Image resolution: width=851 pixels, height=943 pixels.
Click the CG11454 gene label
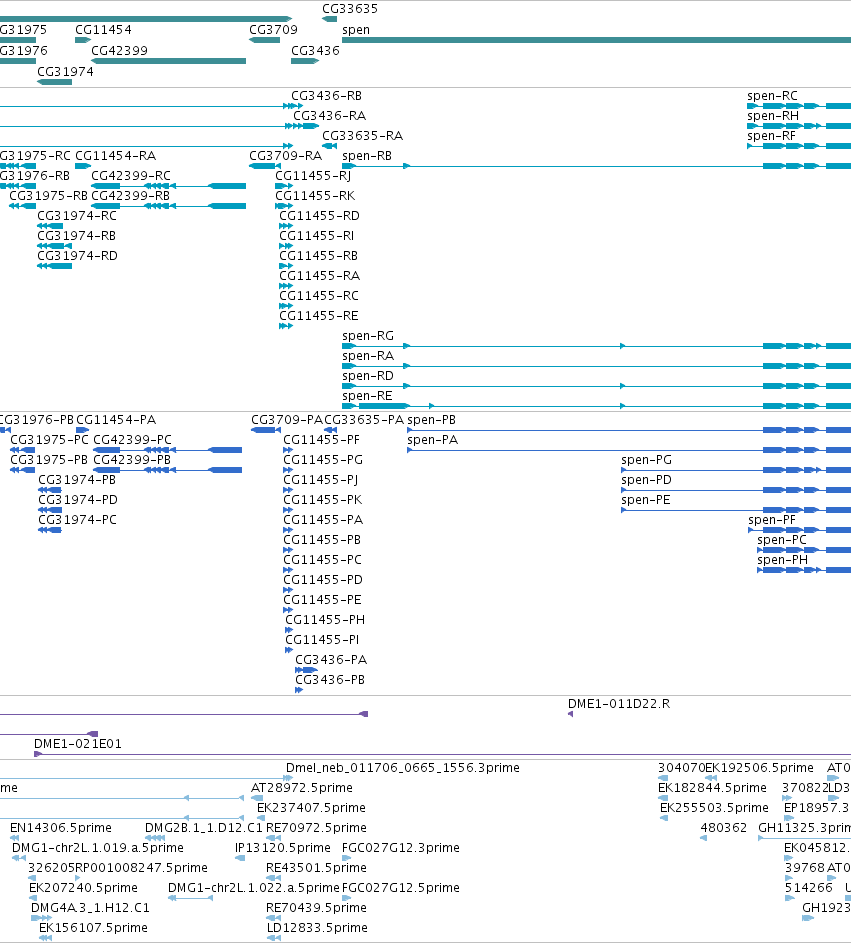pos(103,30)
